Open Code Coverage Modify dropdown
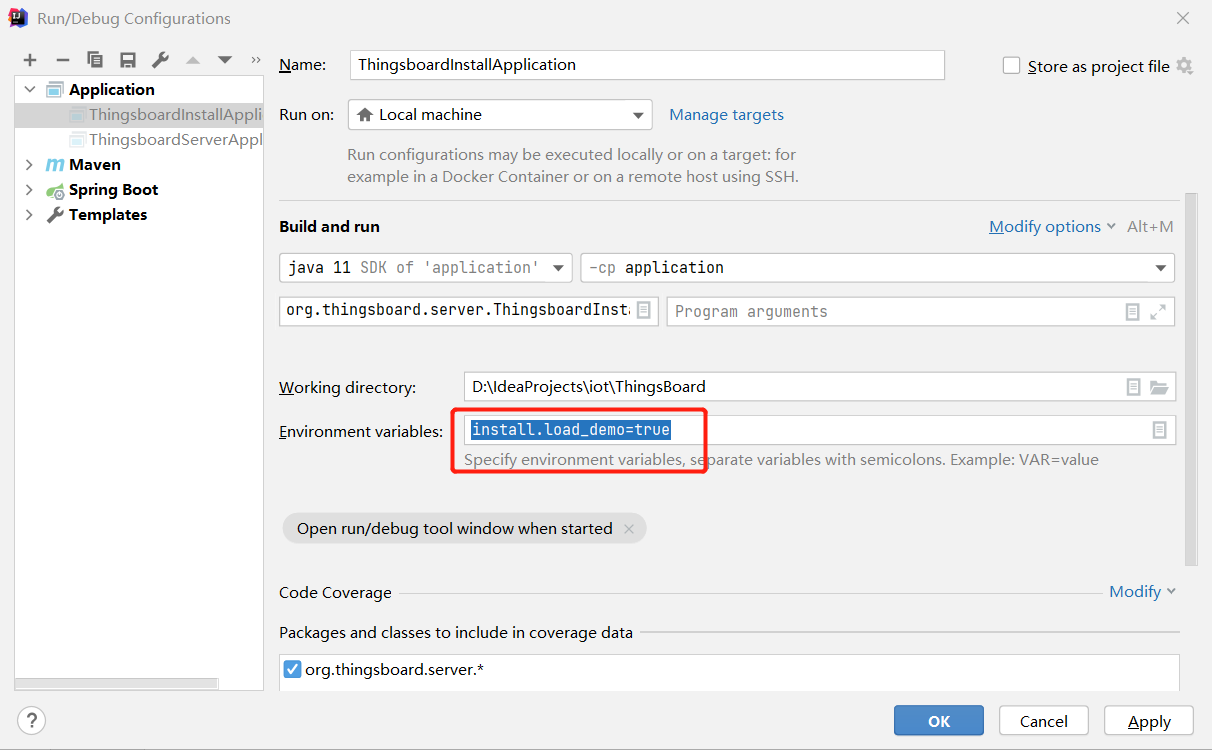1212x750 pixels. pyautogui.click(x=1142, y=592)
